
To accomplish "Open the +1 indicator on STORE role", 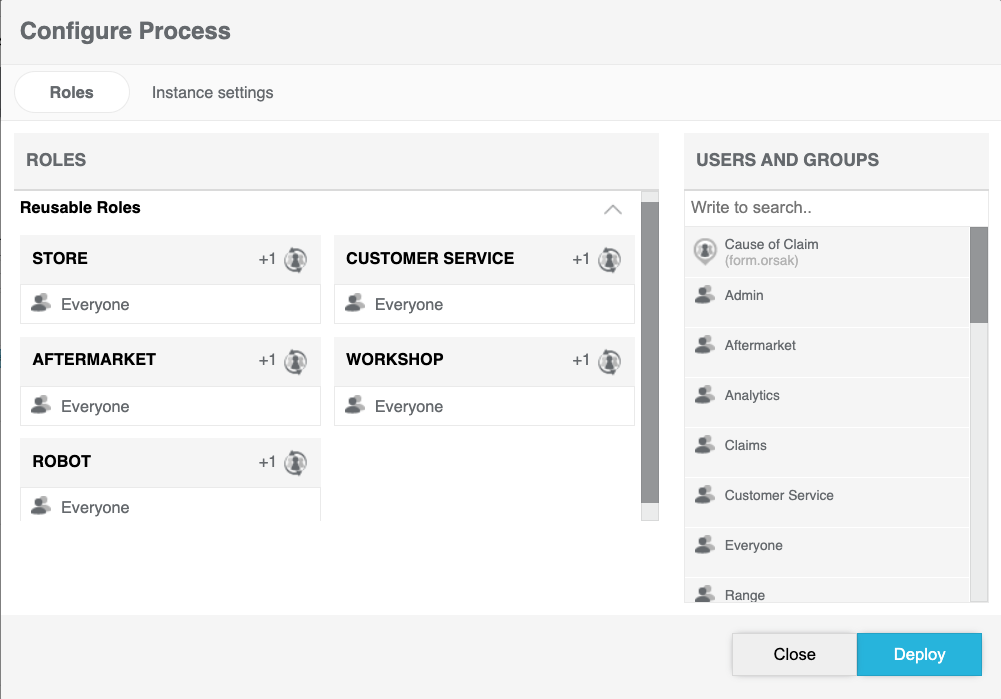I will (x=267, y=260).
